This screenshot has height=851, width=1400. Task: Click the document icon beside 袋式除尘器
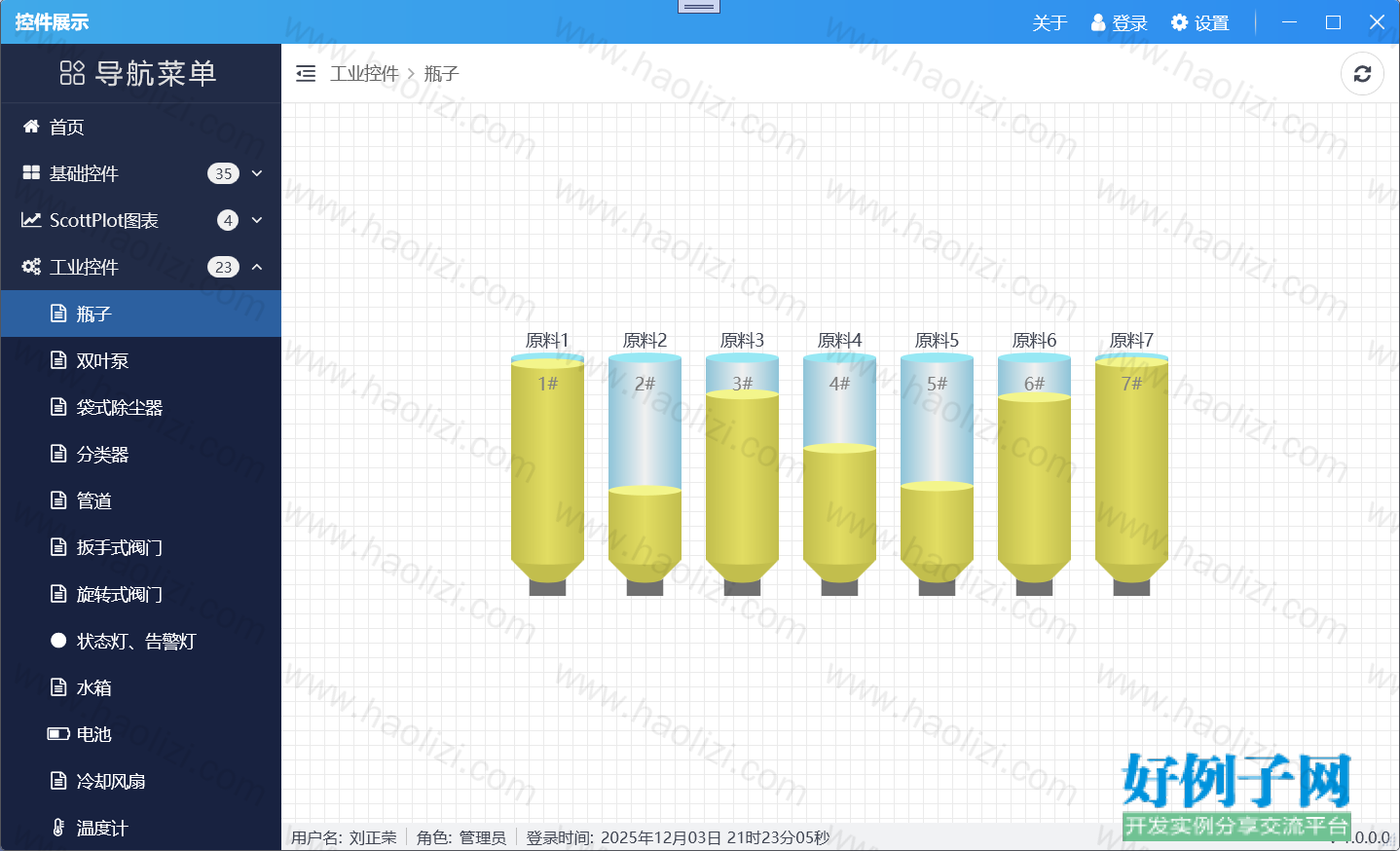tap(58, 407)
